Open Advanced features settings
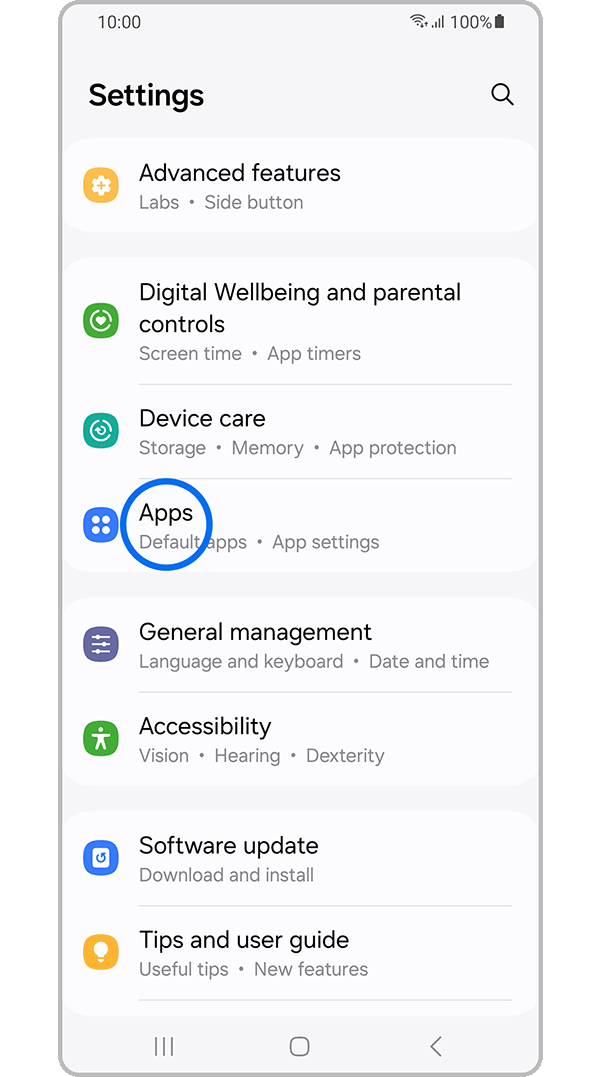 (x=300, y=185)
